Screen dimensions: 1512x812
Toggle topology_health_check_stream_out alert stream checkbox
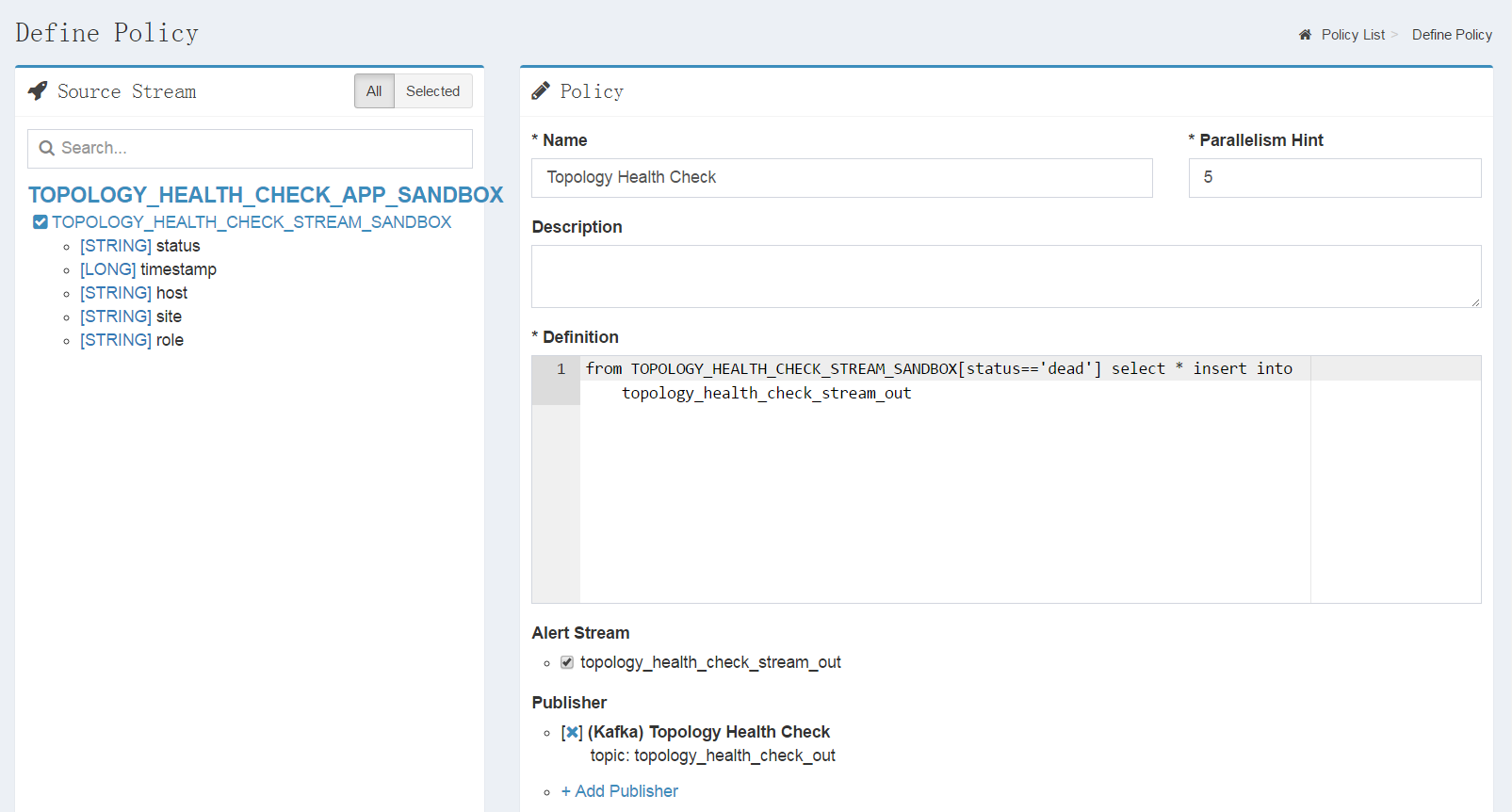pos(567,662)
